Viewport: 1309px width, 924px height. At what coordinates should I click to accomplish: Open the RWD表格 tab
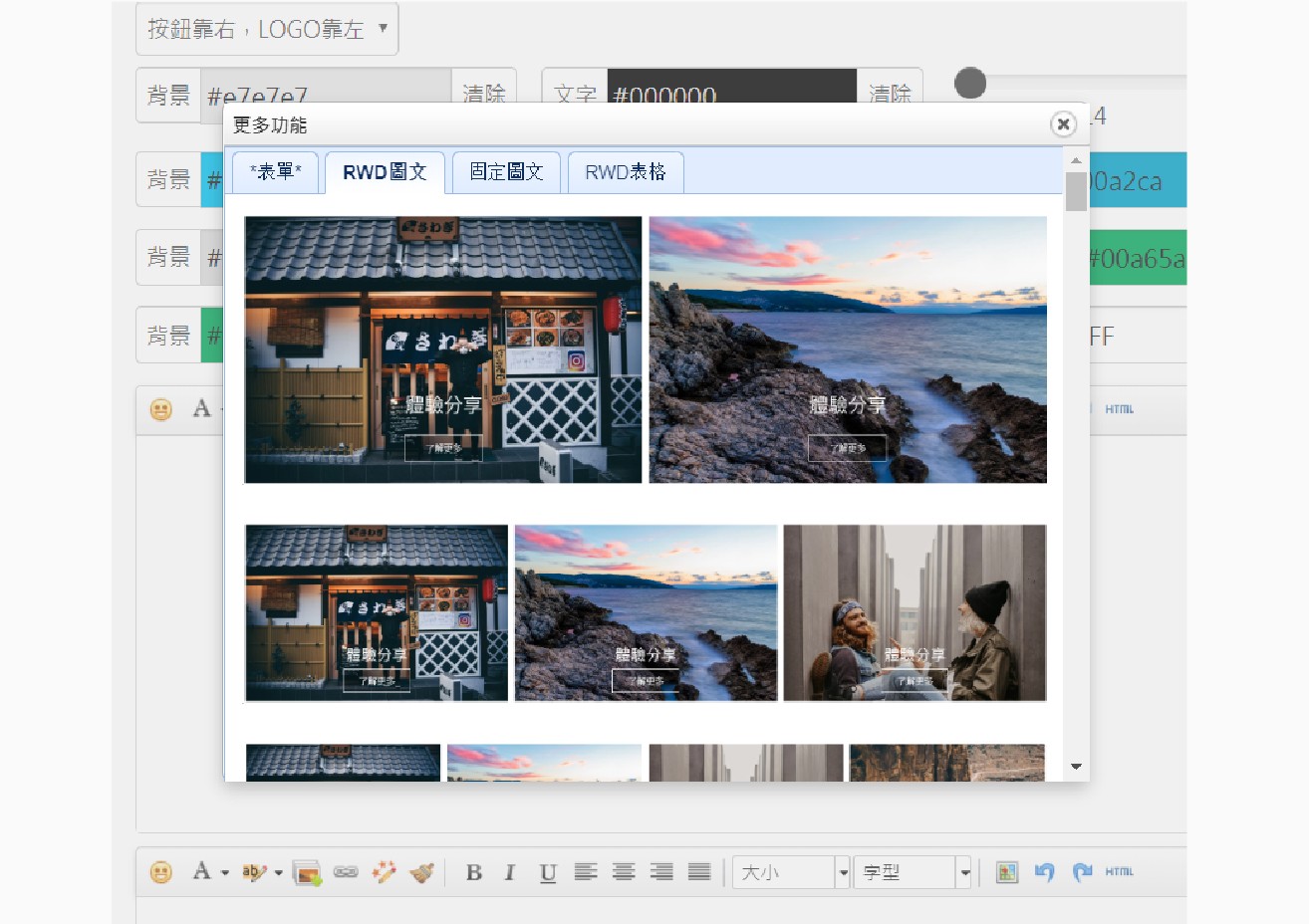point(626,172)
